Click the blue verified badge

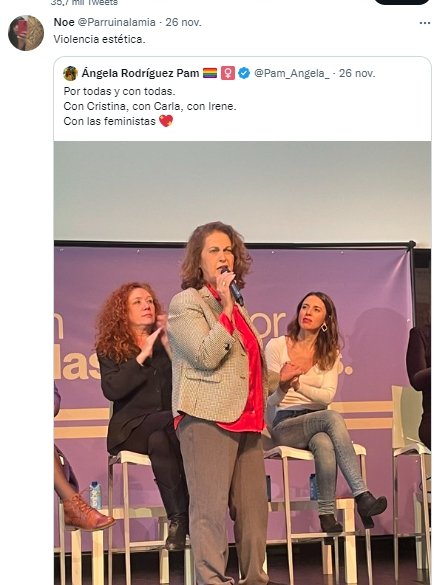tap(244, 73)
